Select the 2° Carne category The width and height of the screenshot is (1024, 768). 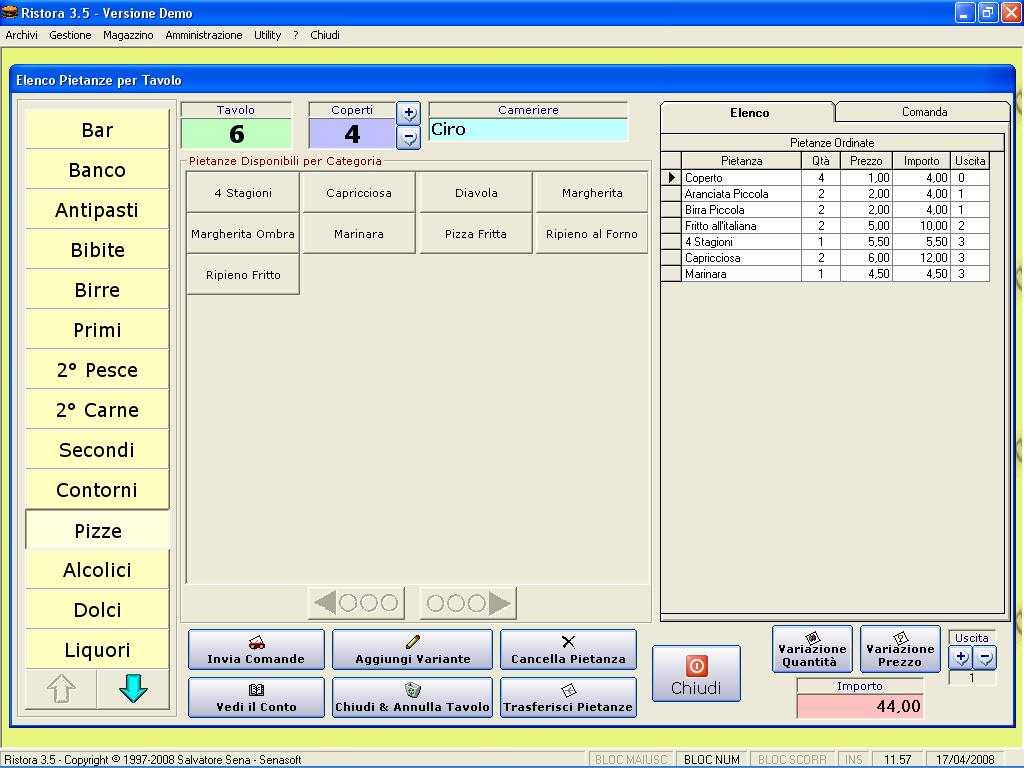pyautogui.click(x=97, y=409)
